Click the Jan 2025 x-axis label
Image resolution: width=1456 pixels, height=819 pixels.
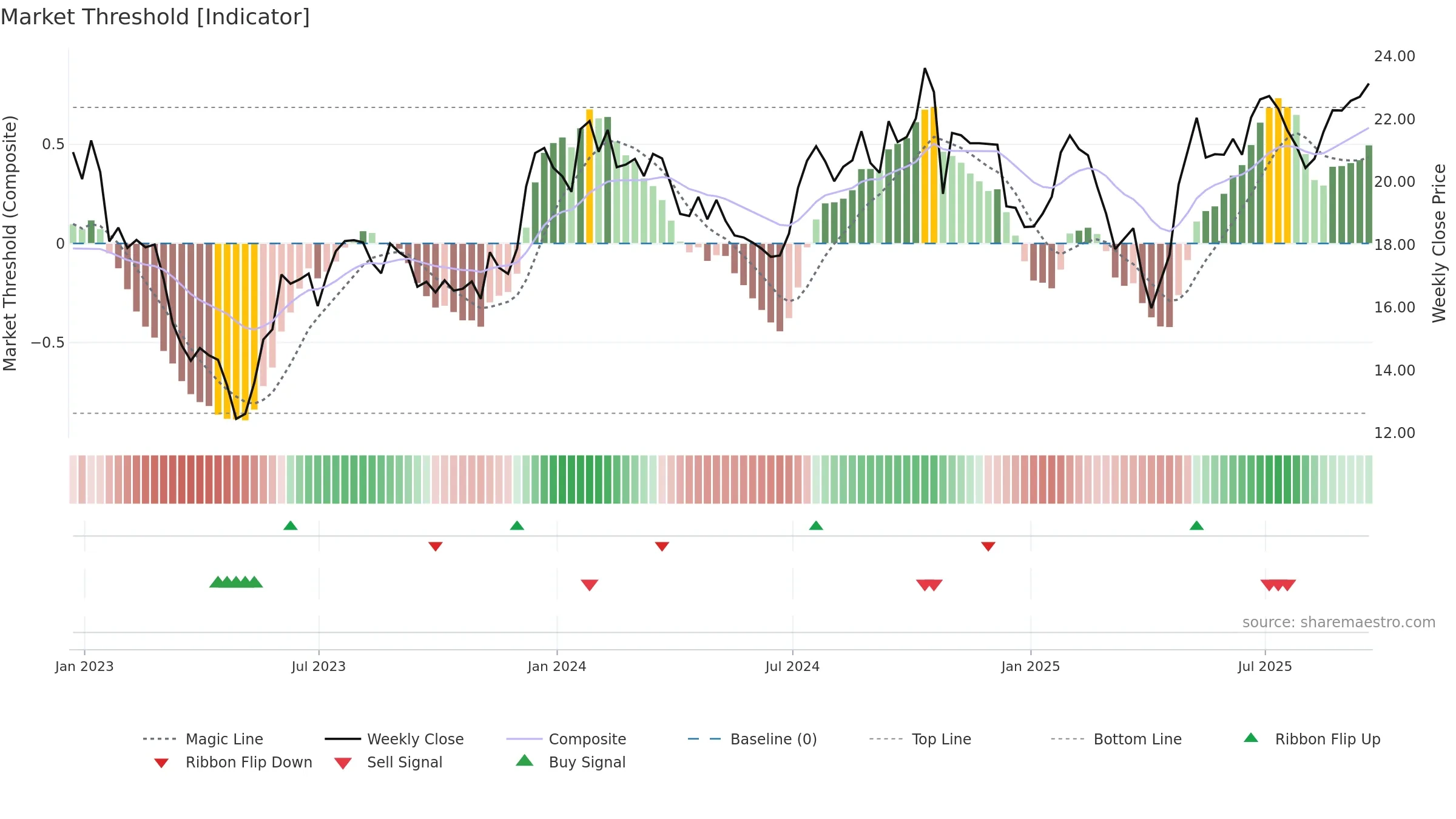[x=1031, y=666]
